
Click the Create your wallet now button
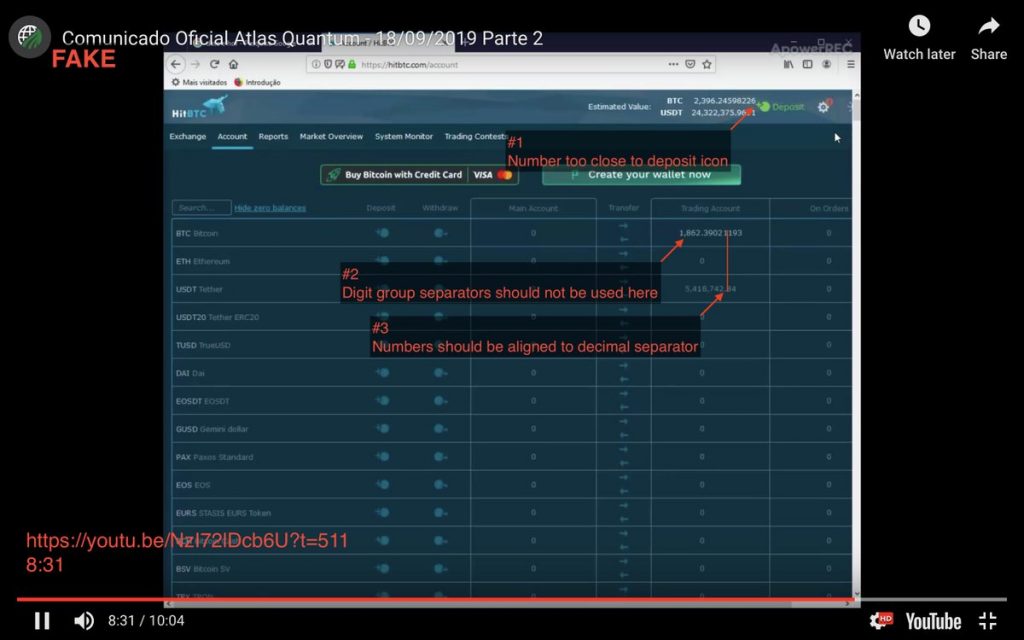click(x=641, y=175)
